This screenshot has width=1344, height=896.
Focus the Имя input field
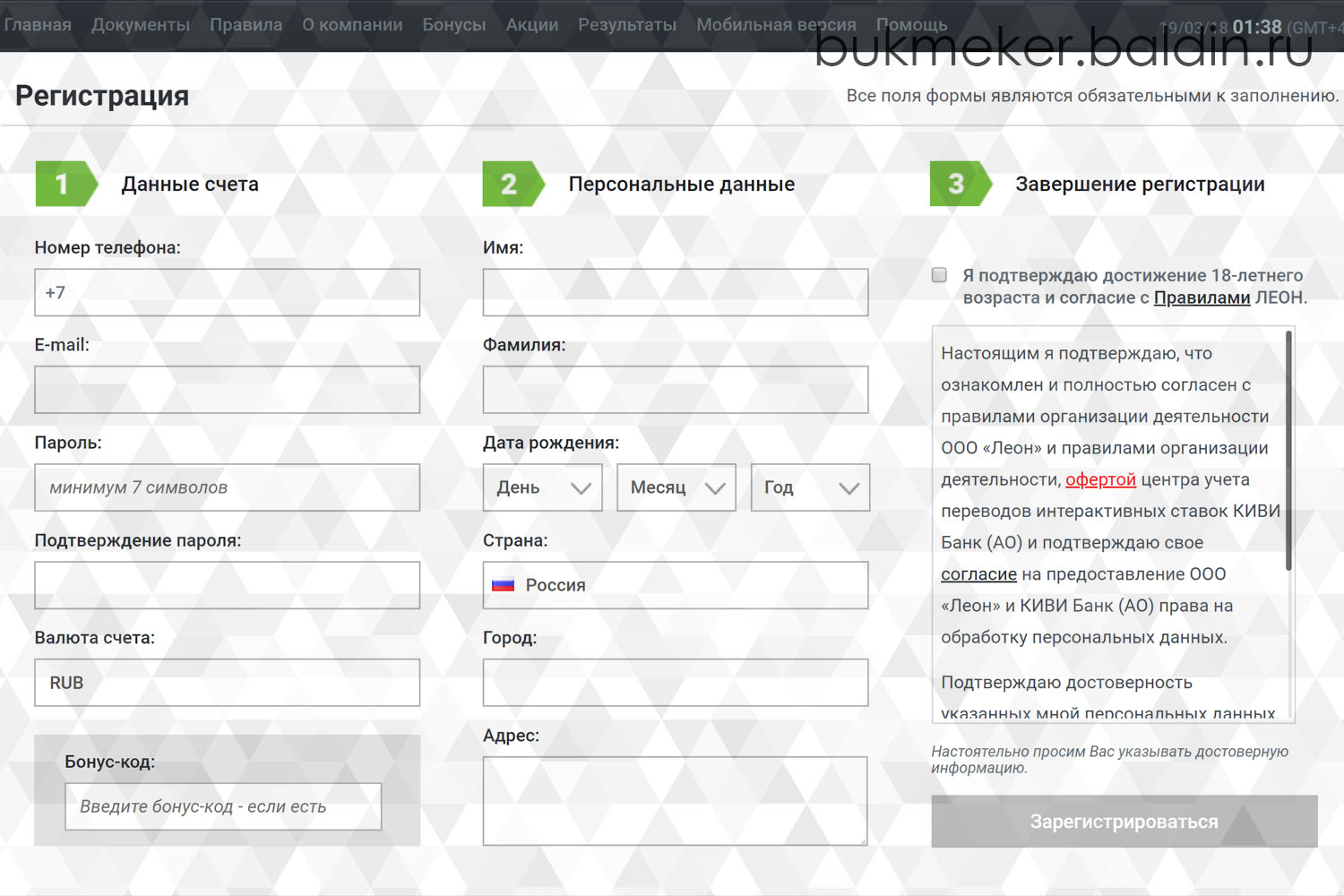(x=676, y=292)
